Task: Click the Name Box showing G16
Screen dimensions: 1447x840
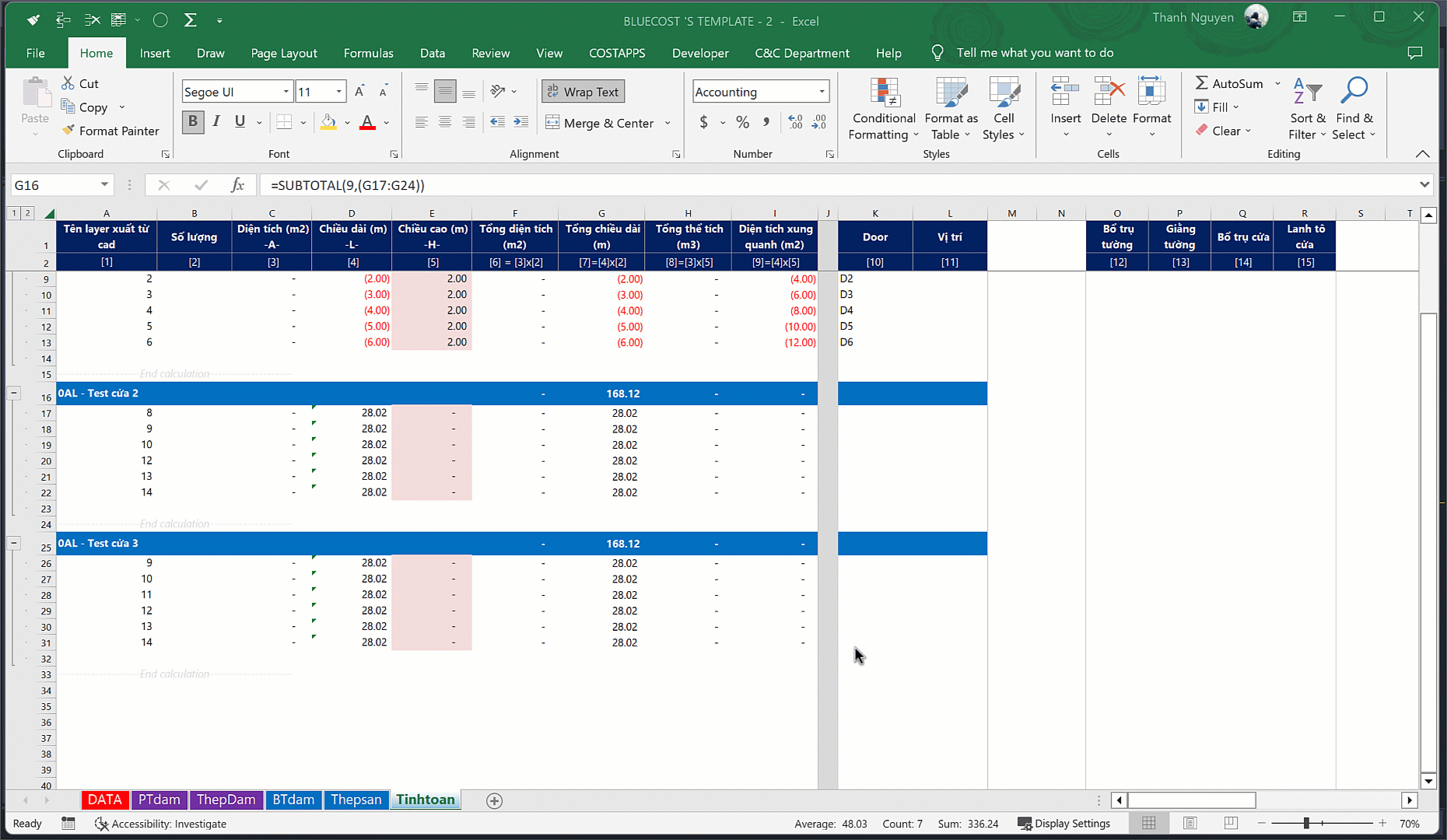Action: click(54, 185)
